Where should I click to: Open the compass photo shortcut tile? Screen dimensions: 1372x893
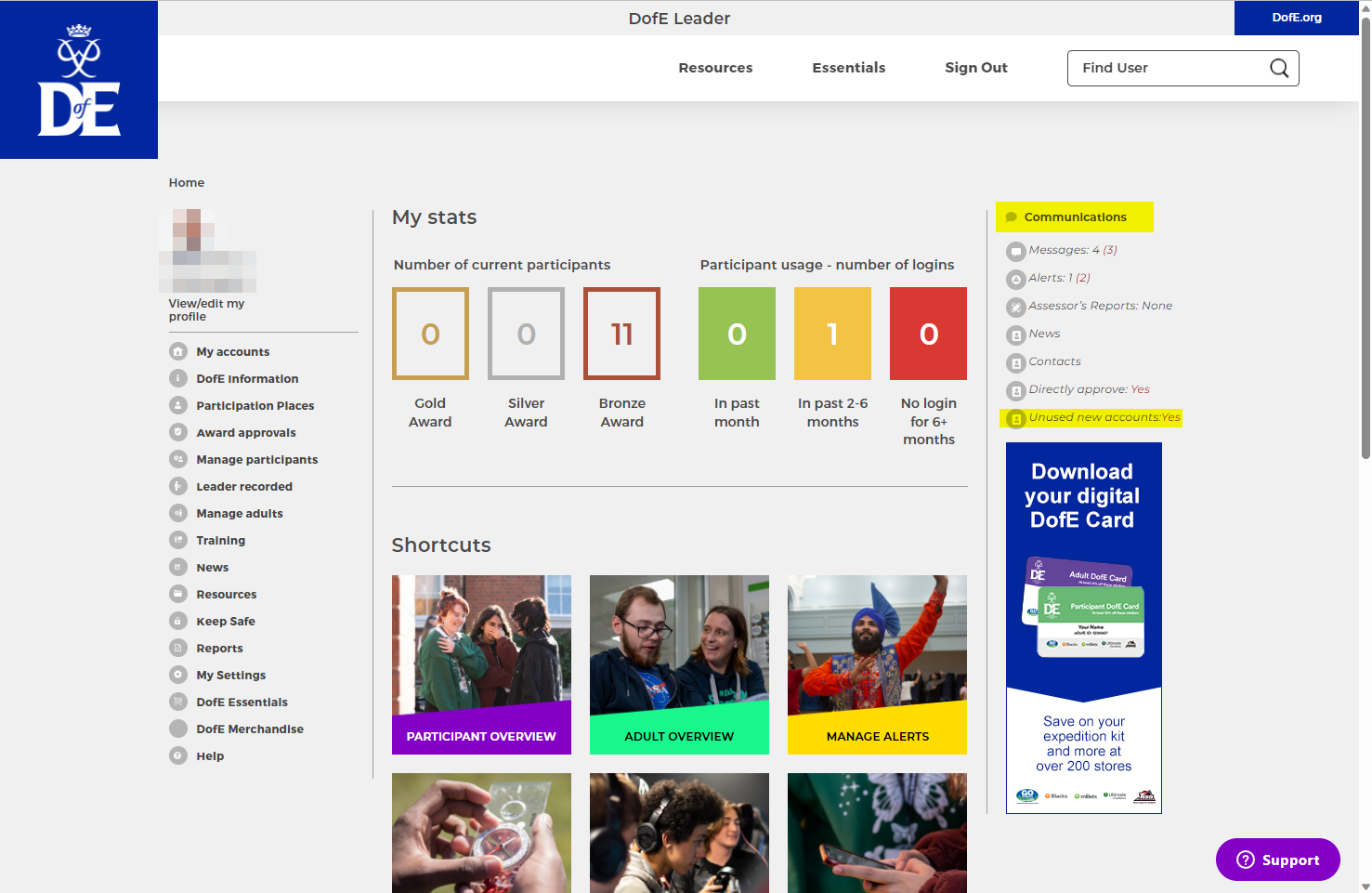pyautogui.click(x=481, y=833)
